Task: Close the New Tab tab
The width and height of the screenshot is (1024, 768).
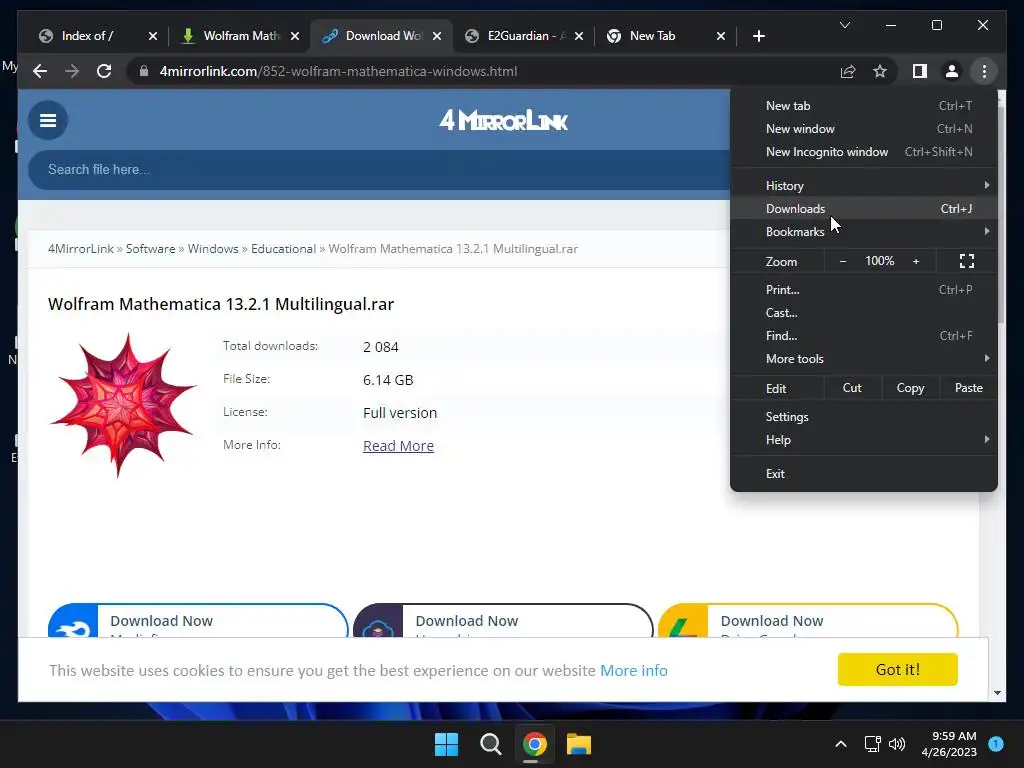Action: click(x=721, y=36)
